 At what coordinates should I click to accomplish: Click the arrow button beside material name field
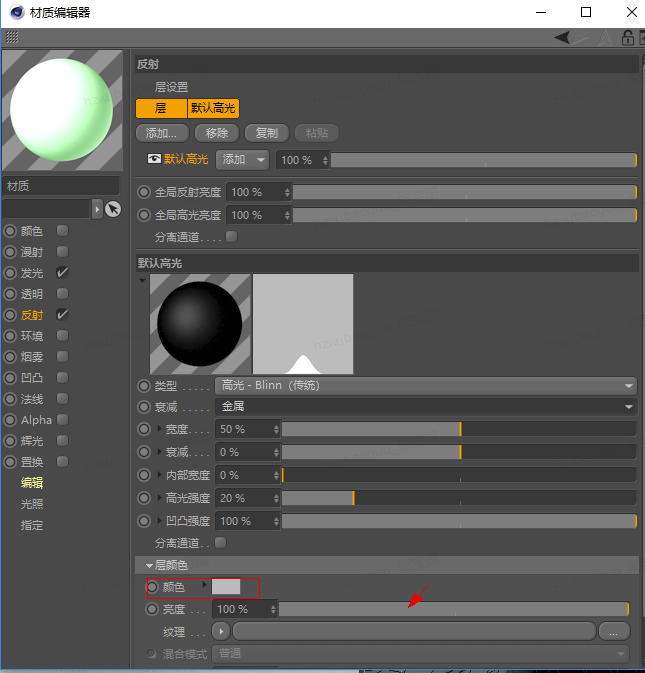[97, 209]
